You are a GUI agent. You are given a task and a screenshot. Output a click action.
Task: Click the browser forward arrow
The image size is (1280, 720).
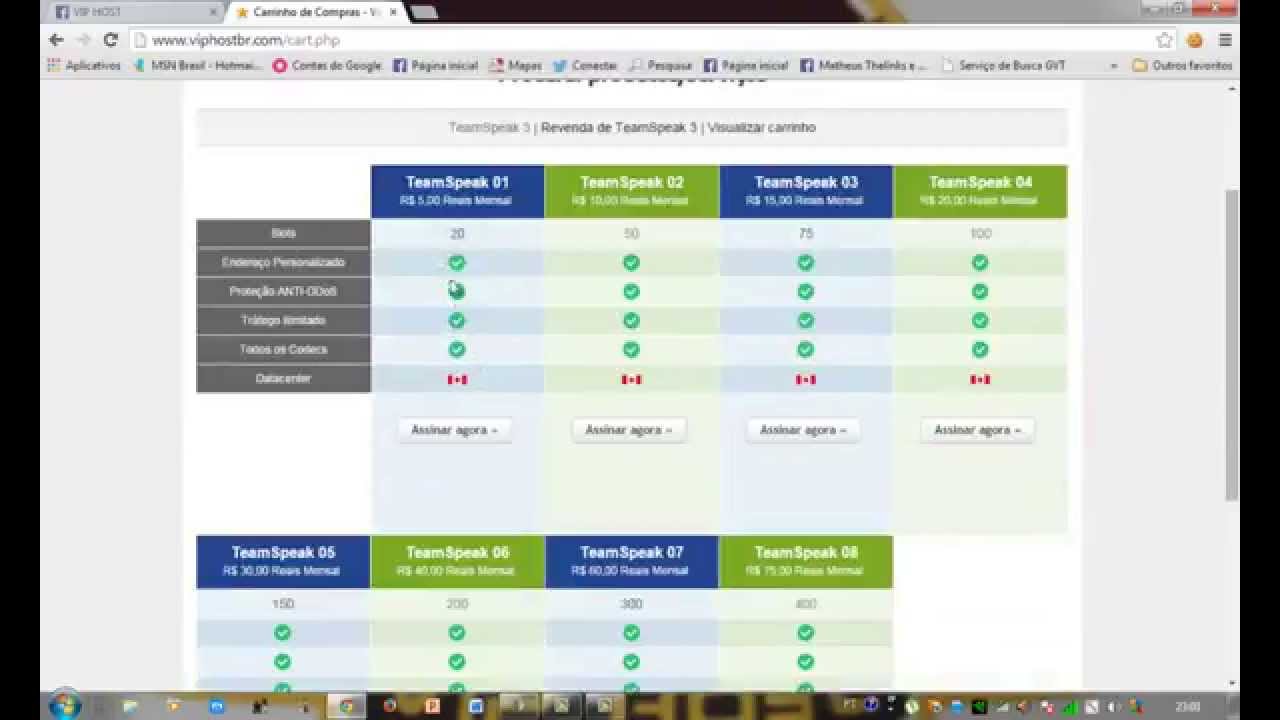tap(84, 40)
